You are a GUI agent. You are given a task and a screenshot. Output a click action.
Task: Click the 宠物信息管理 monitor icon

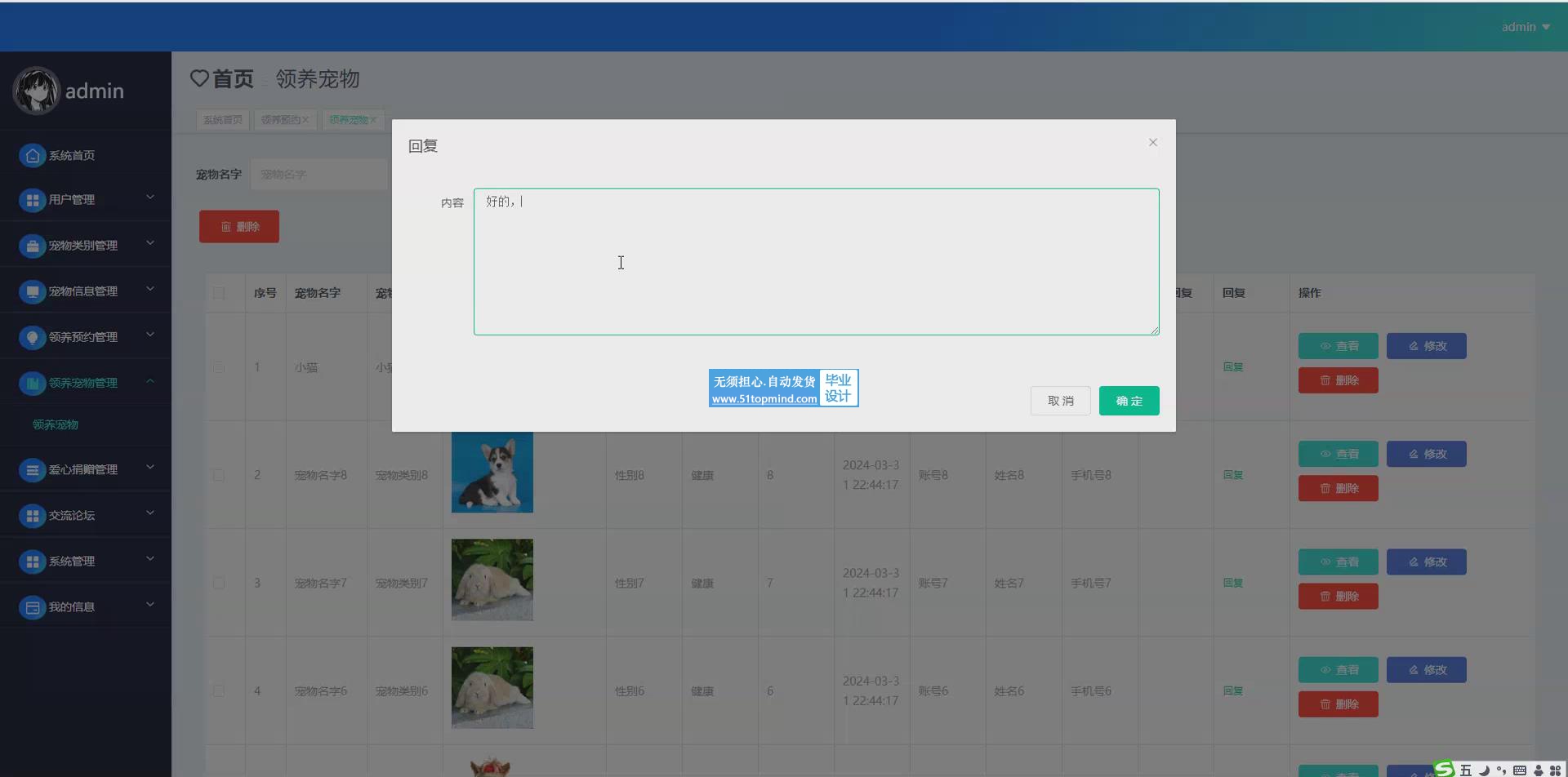tap(32, 291)
